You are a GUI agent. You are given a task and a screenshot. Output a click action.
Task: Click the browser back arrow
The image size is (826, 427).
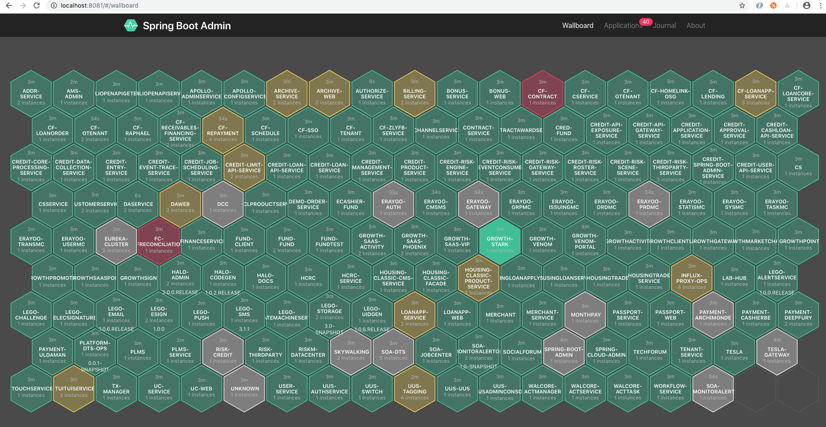(x=8, y=6)
